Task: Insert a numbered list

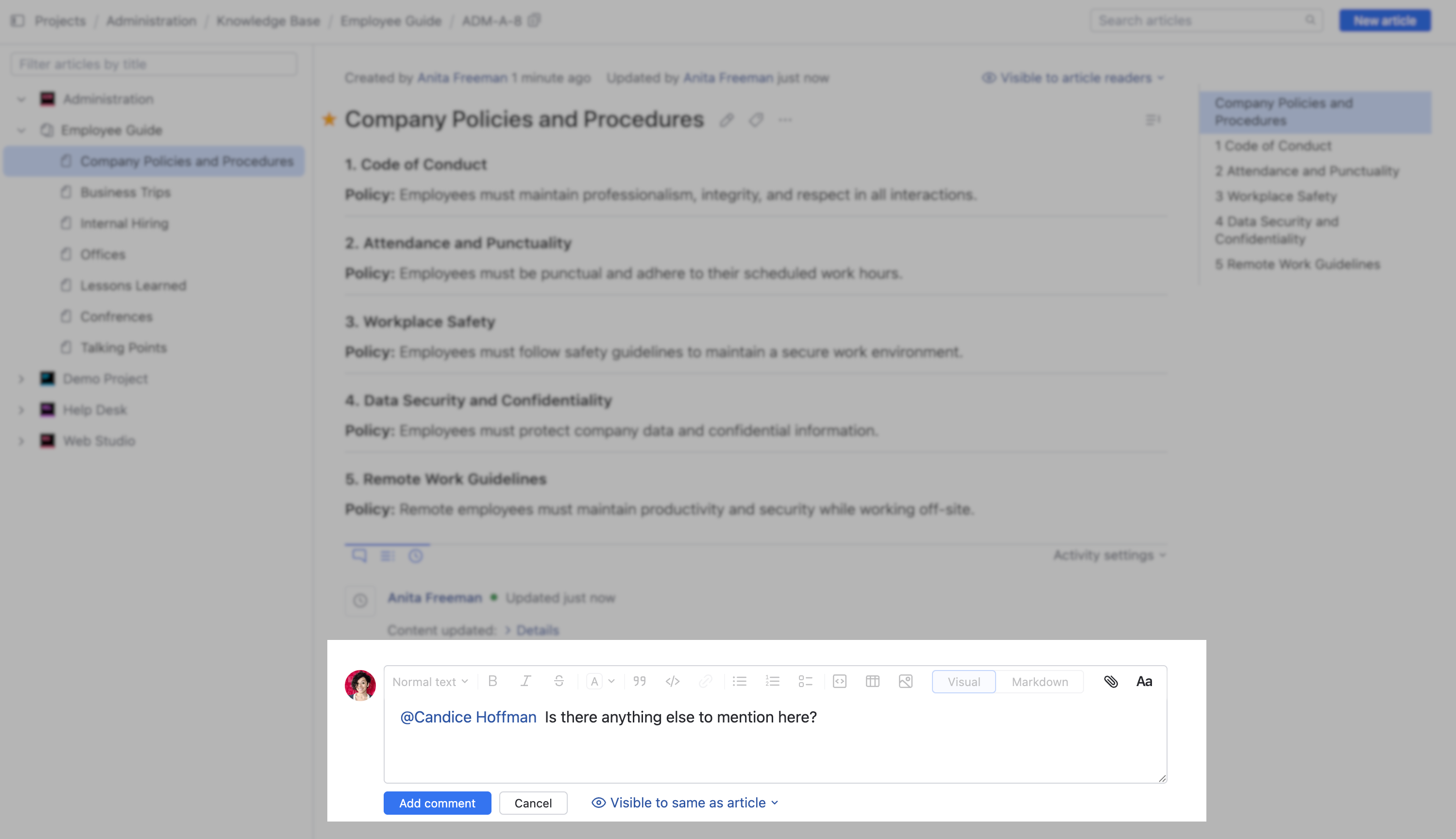Action: [x=772, y=681]
